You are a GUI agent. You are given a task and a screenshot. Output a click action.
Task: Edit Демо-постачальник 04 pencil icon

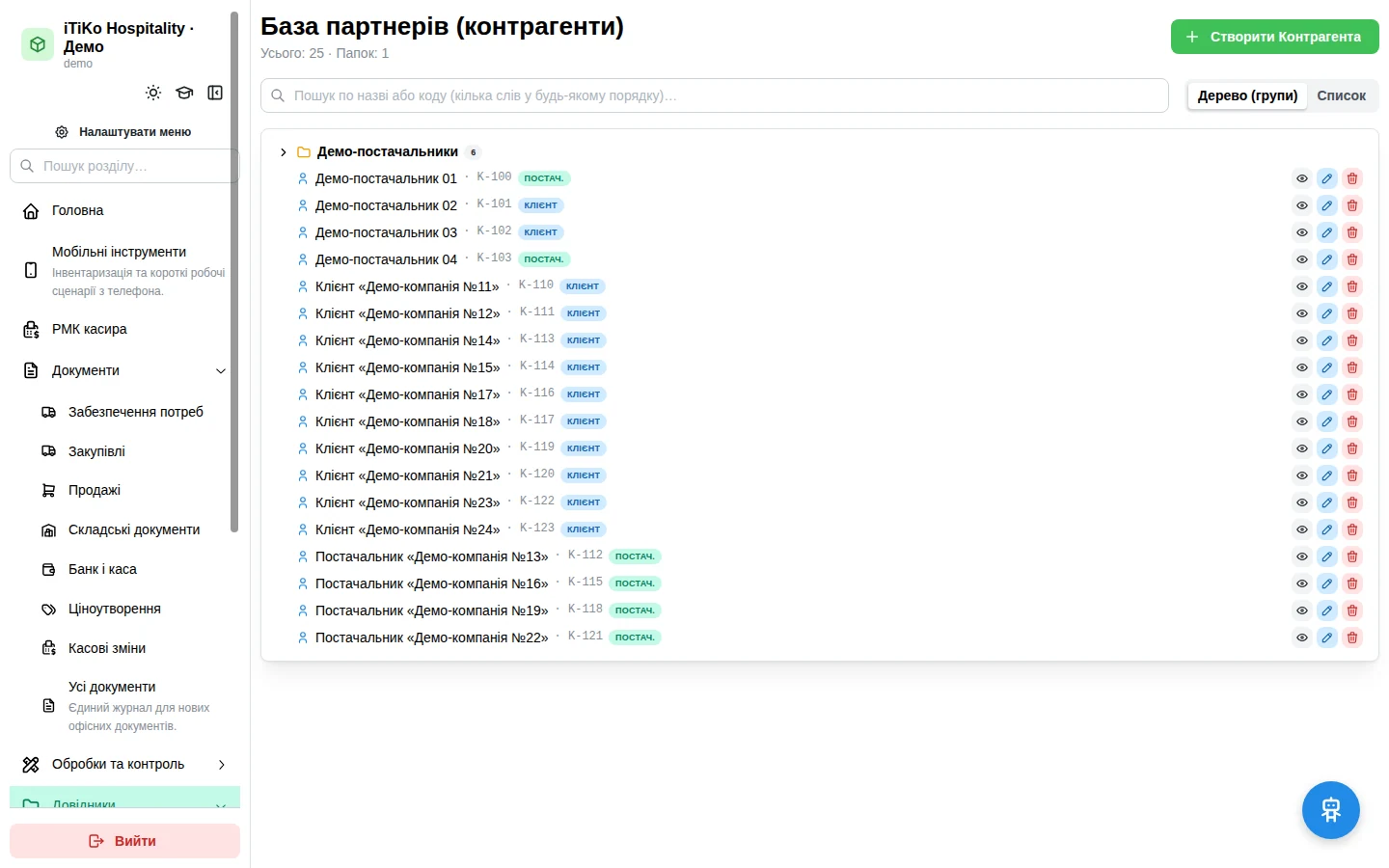click(x=1327, y=259)
